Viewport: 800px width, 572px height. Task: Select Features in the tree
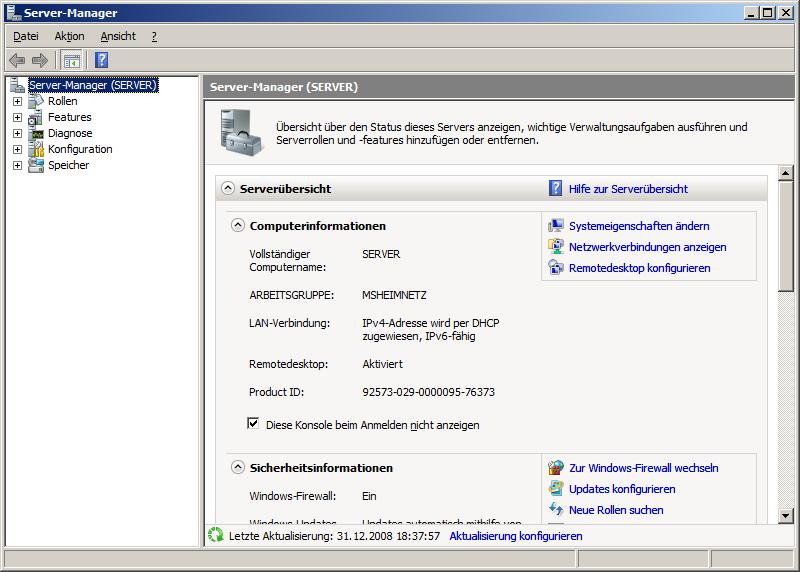pos(70,117)
